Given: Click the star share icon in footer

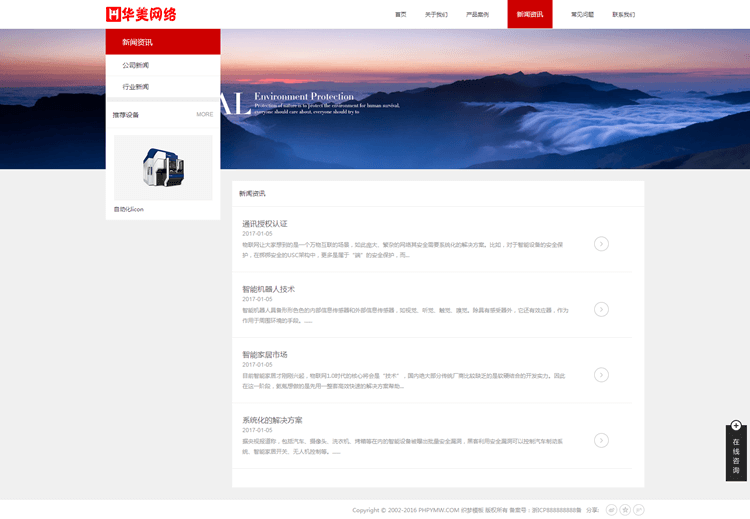Looking at the screenshot, I should pyautogui.click(x=625, y=510).
